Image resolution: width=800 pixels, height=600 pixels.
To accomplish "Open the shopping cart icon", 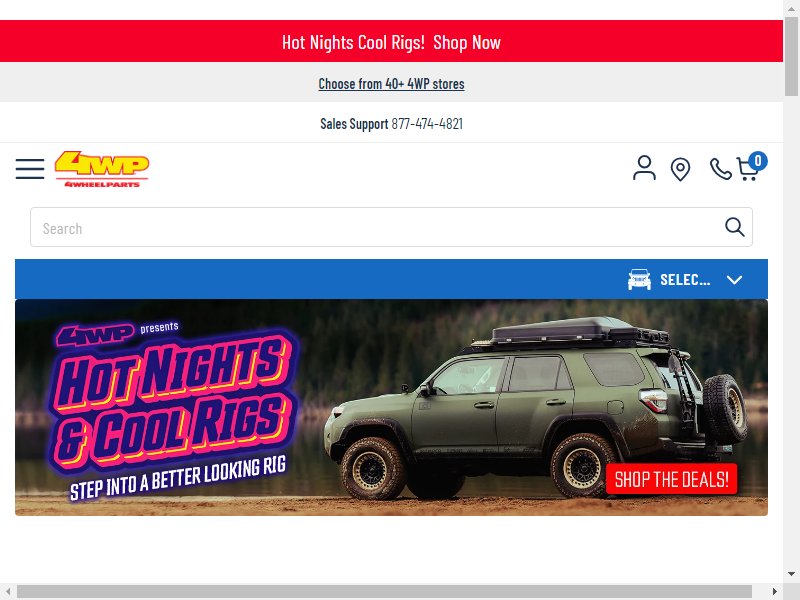I will [747, 170].
